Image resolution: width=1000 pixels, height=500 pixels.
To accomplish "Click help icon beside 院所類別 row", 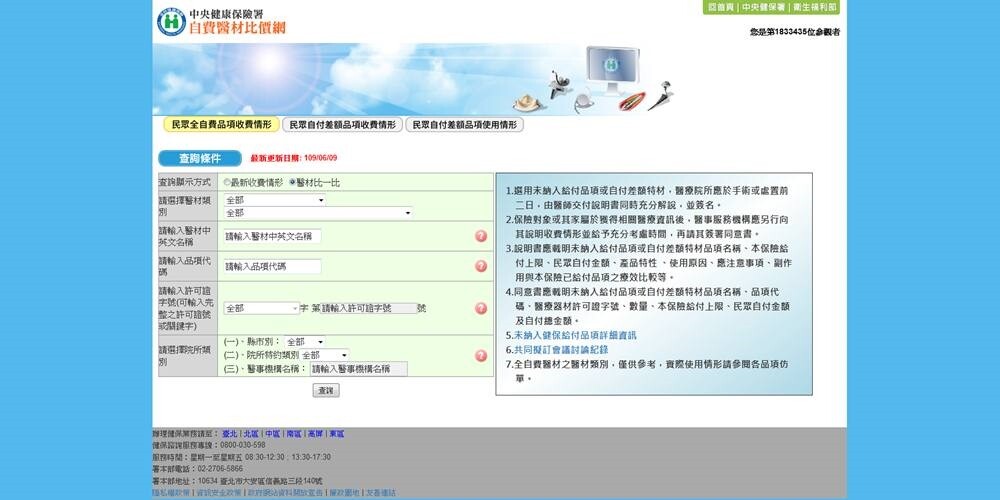I will click(481, 355).
